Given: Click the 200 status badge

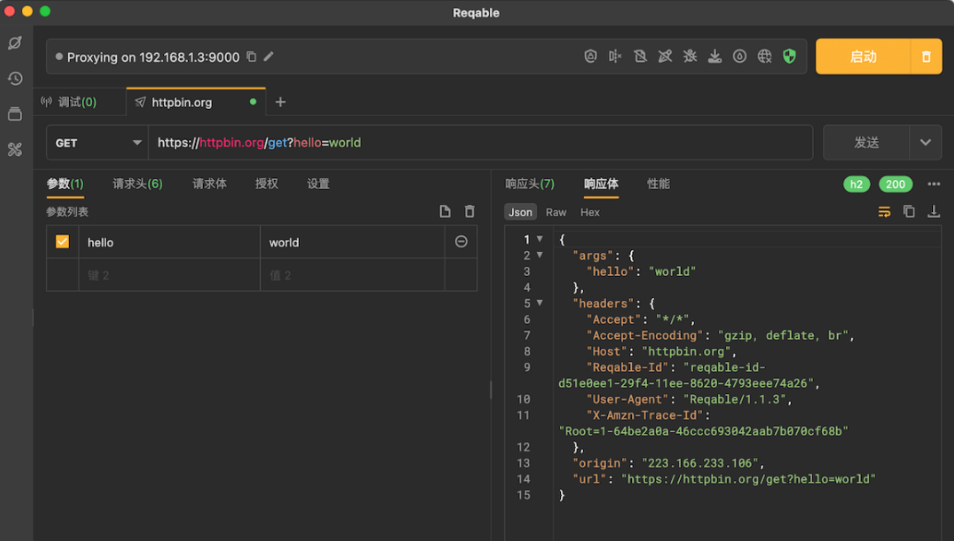Looking at the screenshot, I should [x=896, y=184].
